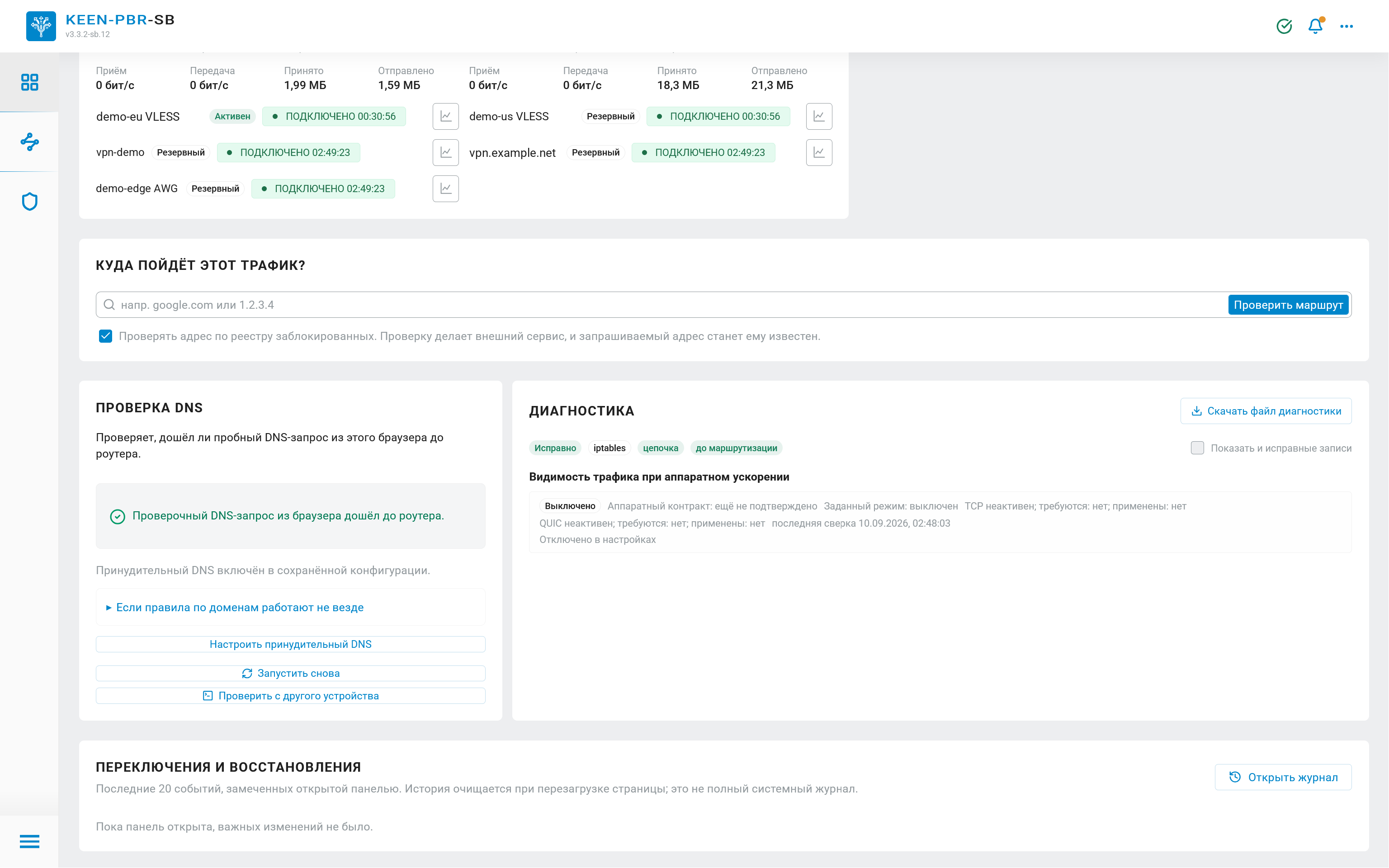Screen dimensions: 1389x868
Task: Enable "Показать и исправные записи" checkbox
Action: (1197, 448)
